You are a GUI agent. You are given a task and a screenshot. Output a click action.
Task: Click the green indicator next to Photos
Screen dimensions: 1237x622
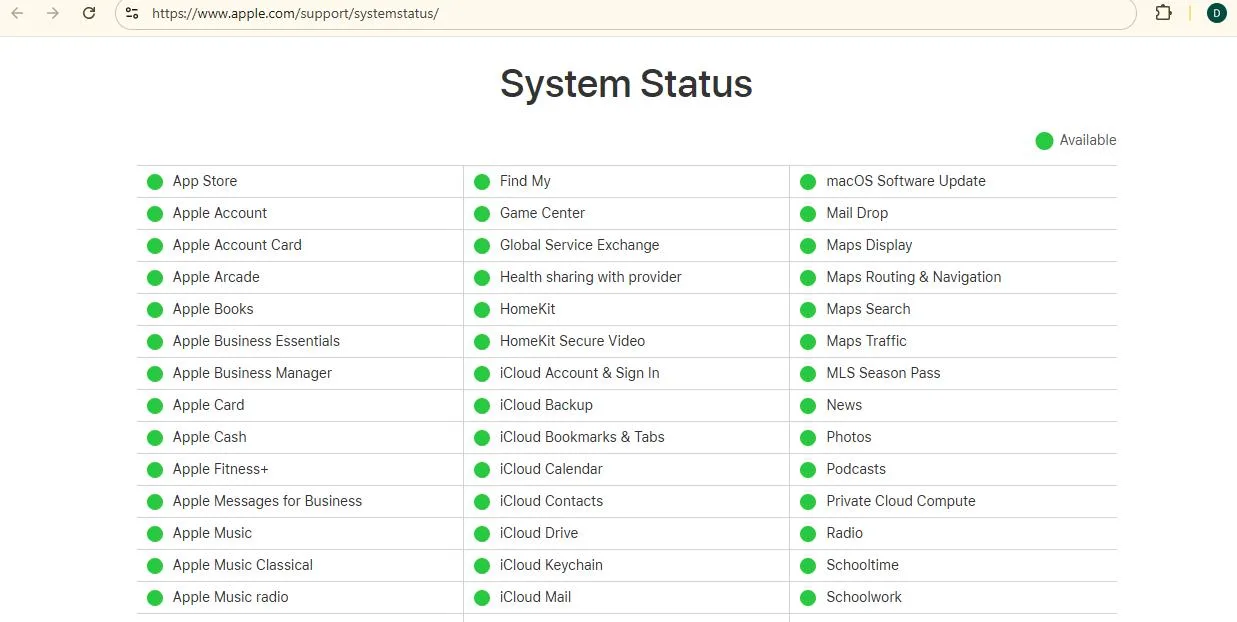tap(808, 437)
